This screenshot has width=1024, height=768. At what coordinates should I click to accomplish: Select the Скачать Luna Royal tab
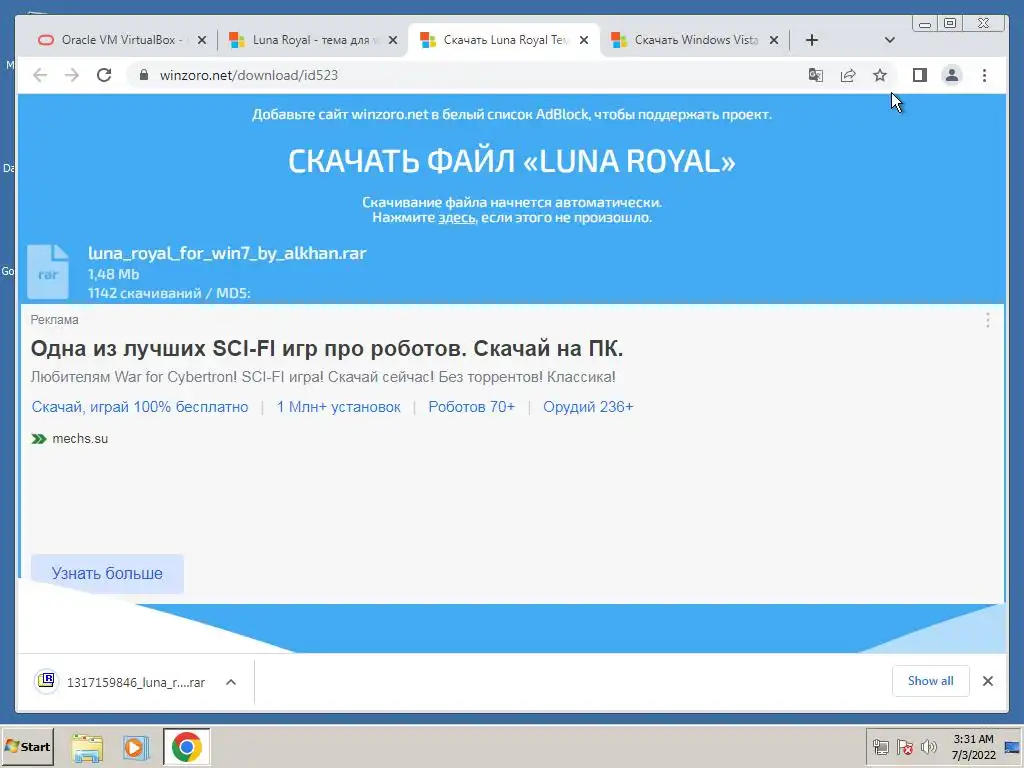click(503, 40)
